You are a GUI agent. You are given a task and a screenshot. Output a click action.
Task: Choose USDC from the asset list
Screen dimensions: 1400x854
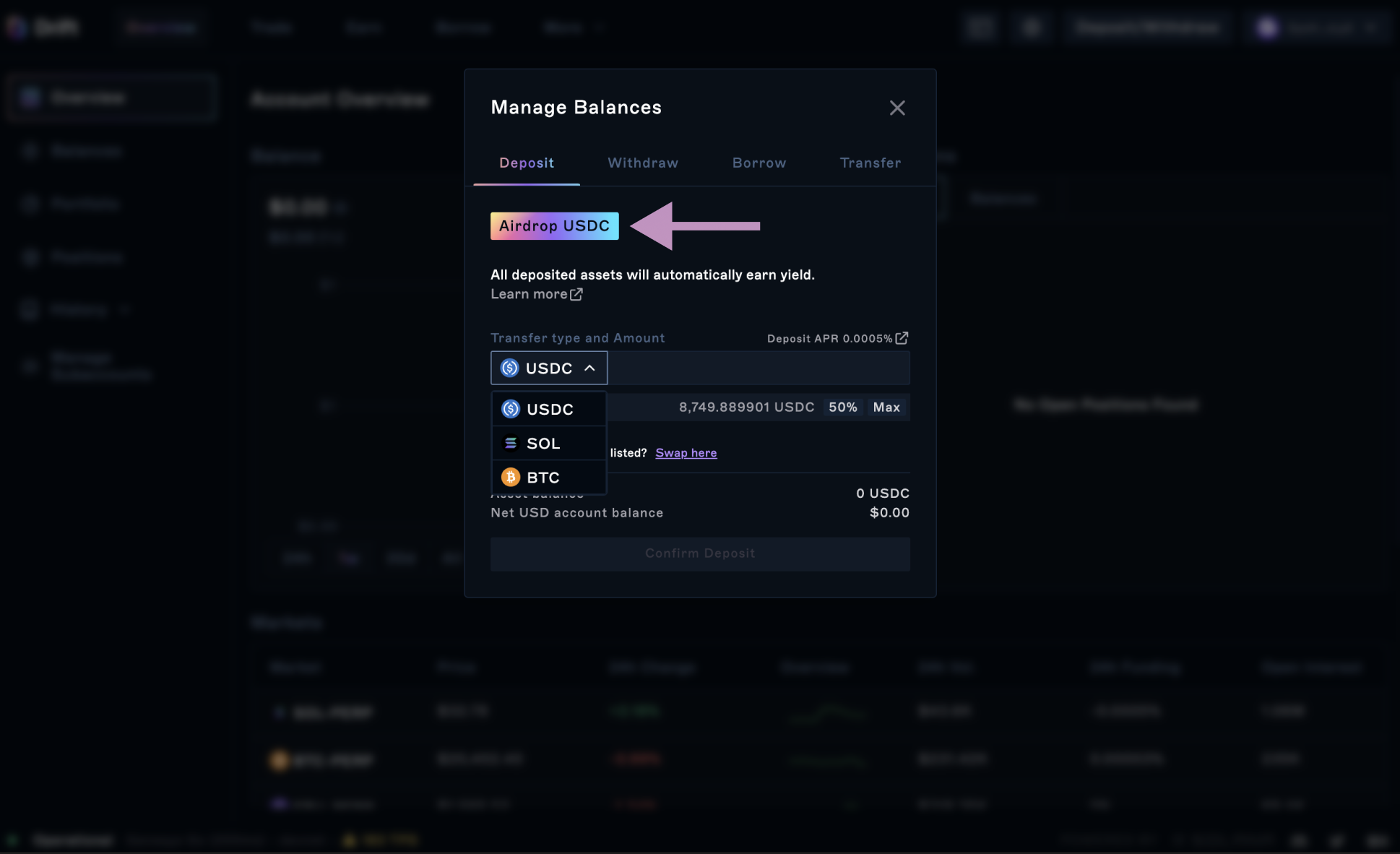pyautogui.click(x=549, y=410)
